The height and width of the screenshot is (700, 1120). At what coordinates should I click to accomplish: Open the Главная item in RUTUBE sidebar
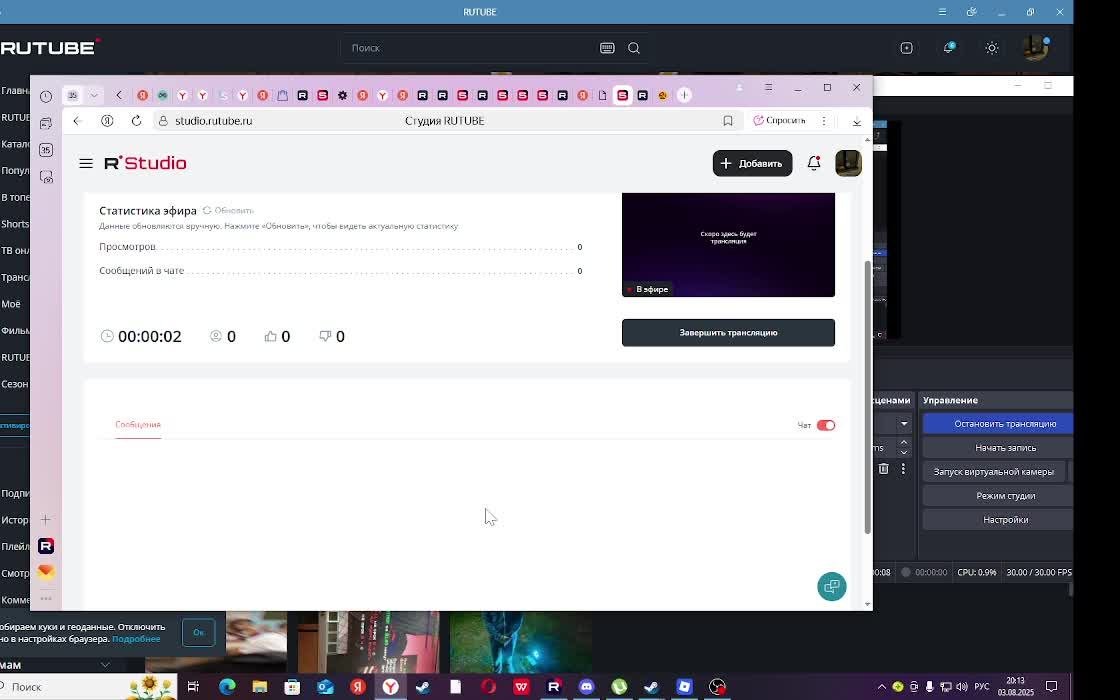pos(15,91)
